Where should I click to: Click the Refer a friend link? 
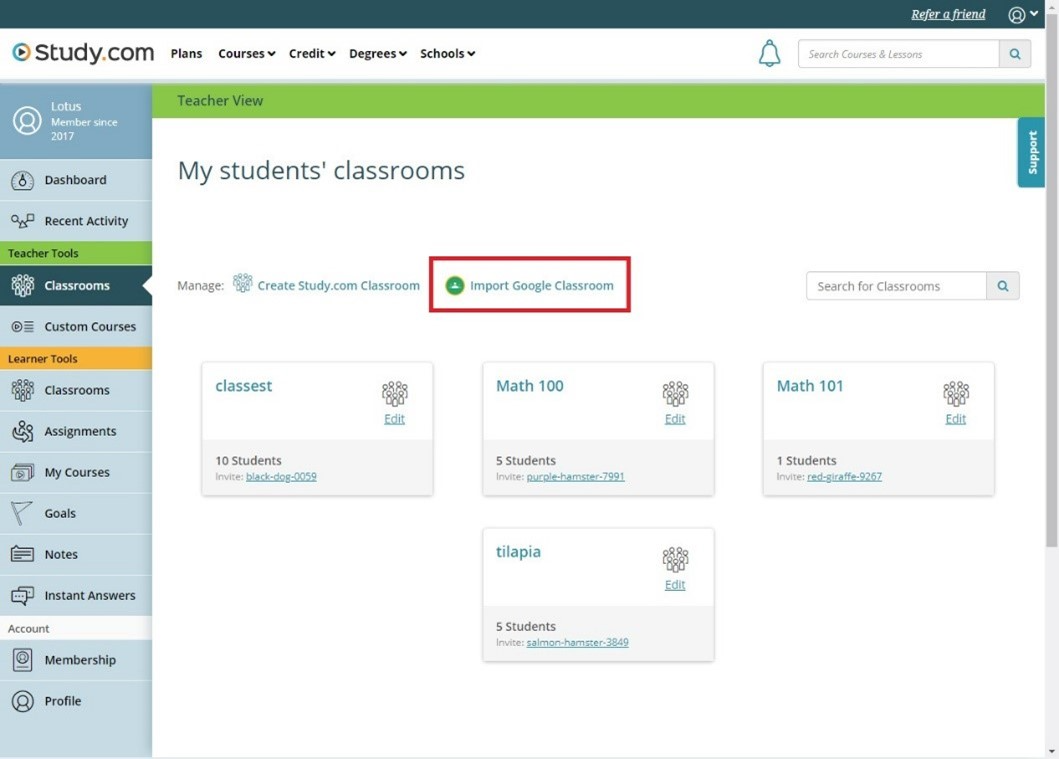[948, 14]
